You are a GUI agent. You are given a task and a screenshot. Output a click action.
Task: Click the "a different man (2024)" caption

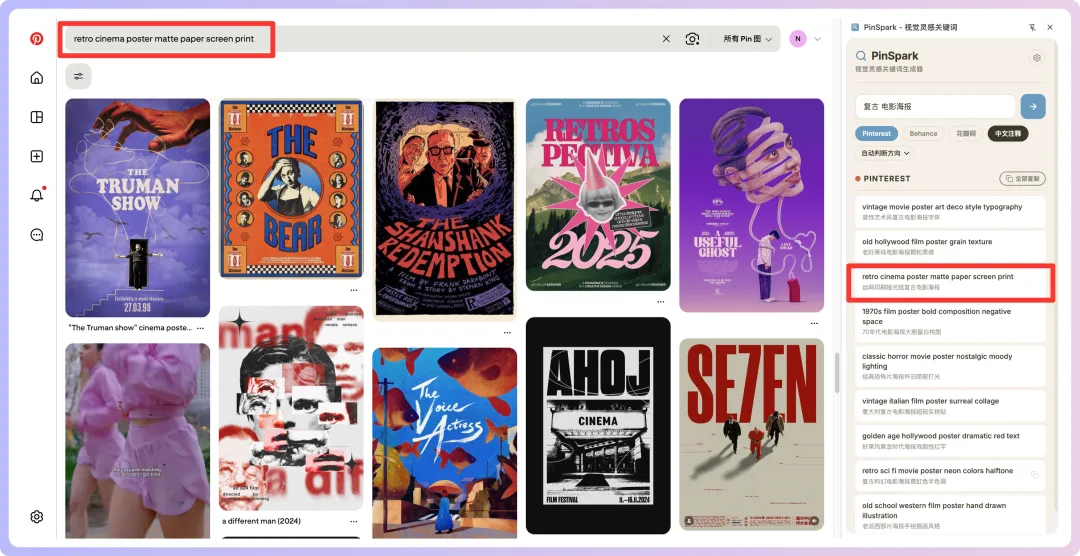[x=261, y=522]
